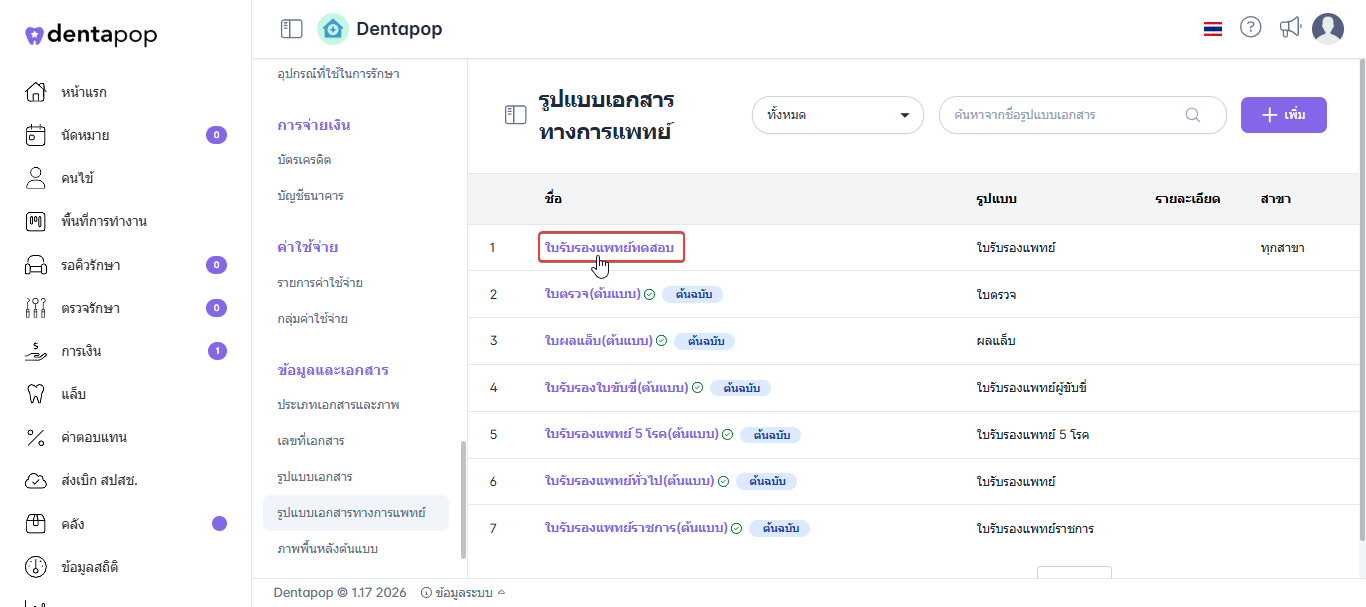Open announcements megaphone icon

1290,28
